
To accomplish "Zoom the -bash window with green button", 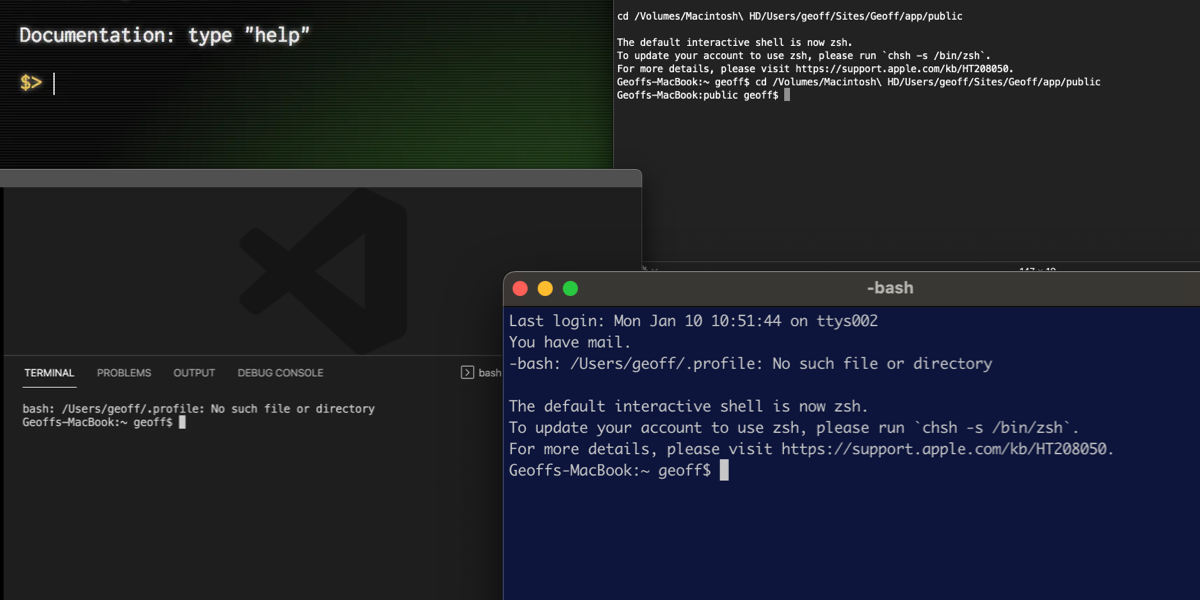I will pos(570,289).
